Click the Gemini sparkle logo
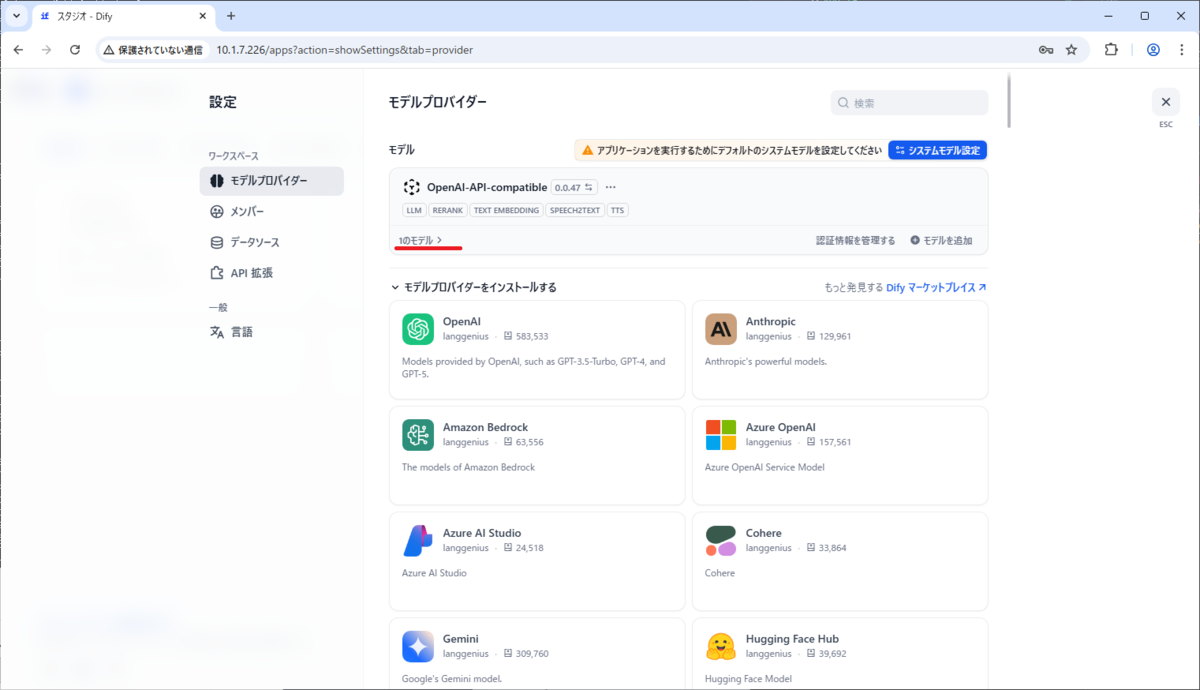 [418, 647]
